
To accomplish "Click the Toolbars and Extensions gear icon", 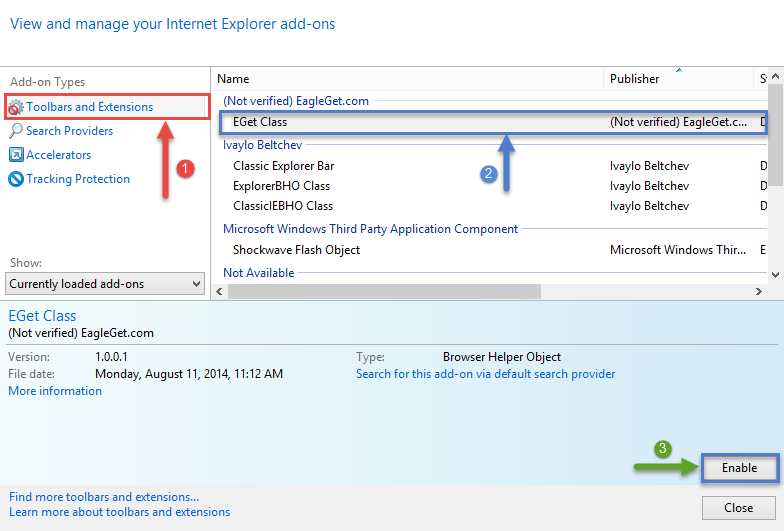I will 16,107.
